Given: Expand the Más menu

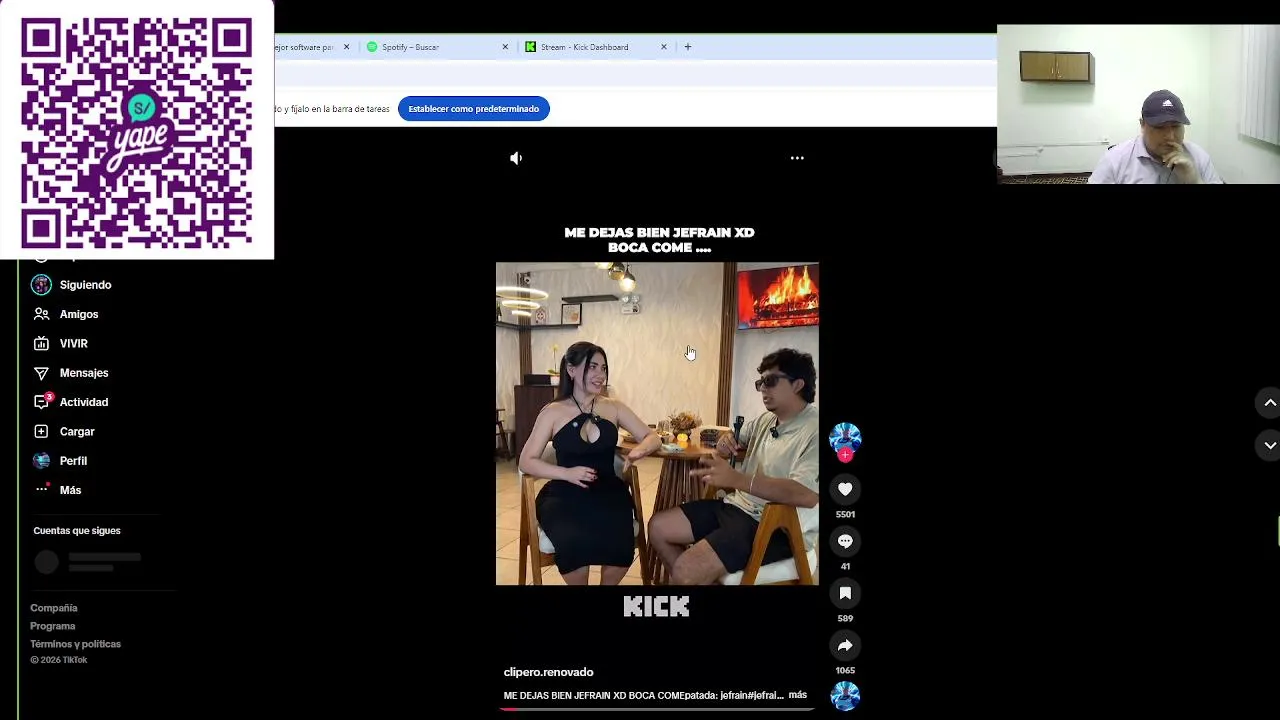Looking at the screenshot, I should coord(70,490).
